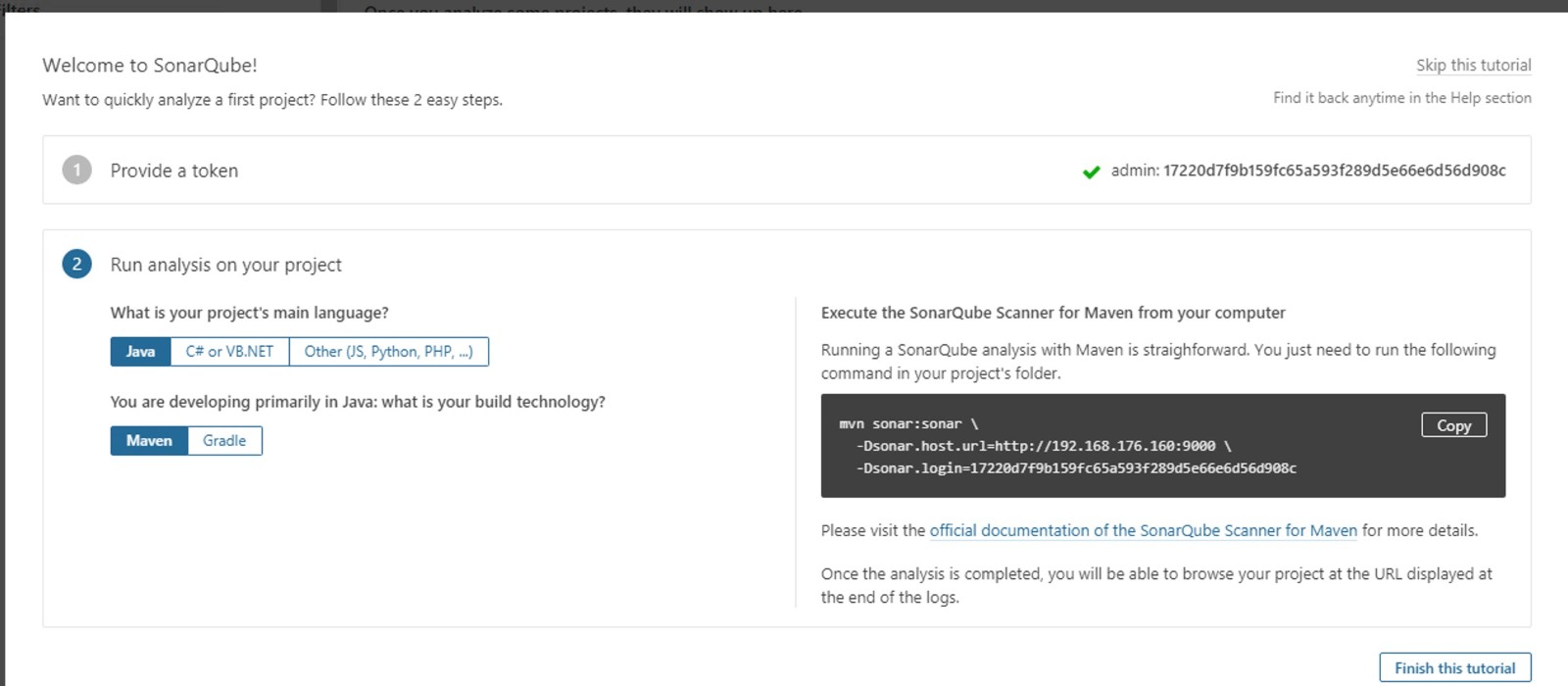1568x686 pixels.
Task: Open official SonarQube Scanner for Maven documentation
Action: 1143,530
